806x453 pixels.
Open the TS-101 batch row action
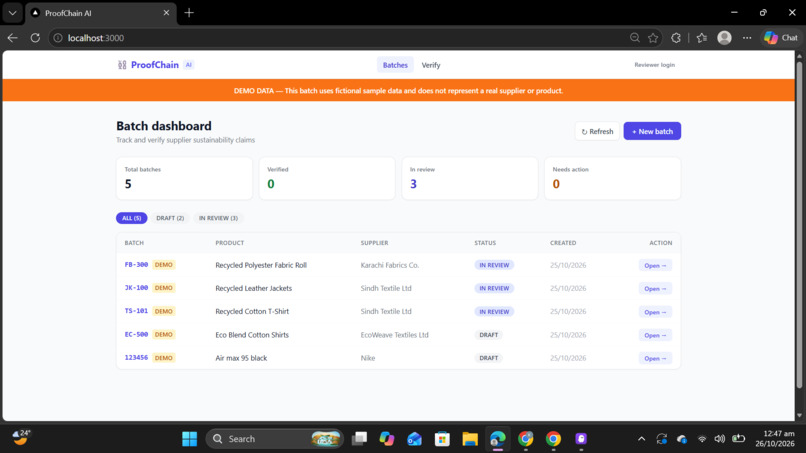655,312
